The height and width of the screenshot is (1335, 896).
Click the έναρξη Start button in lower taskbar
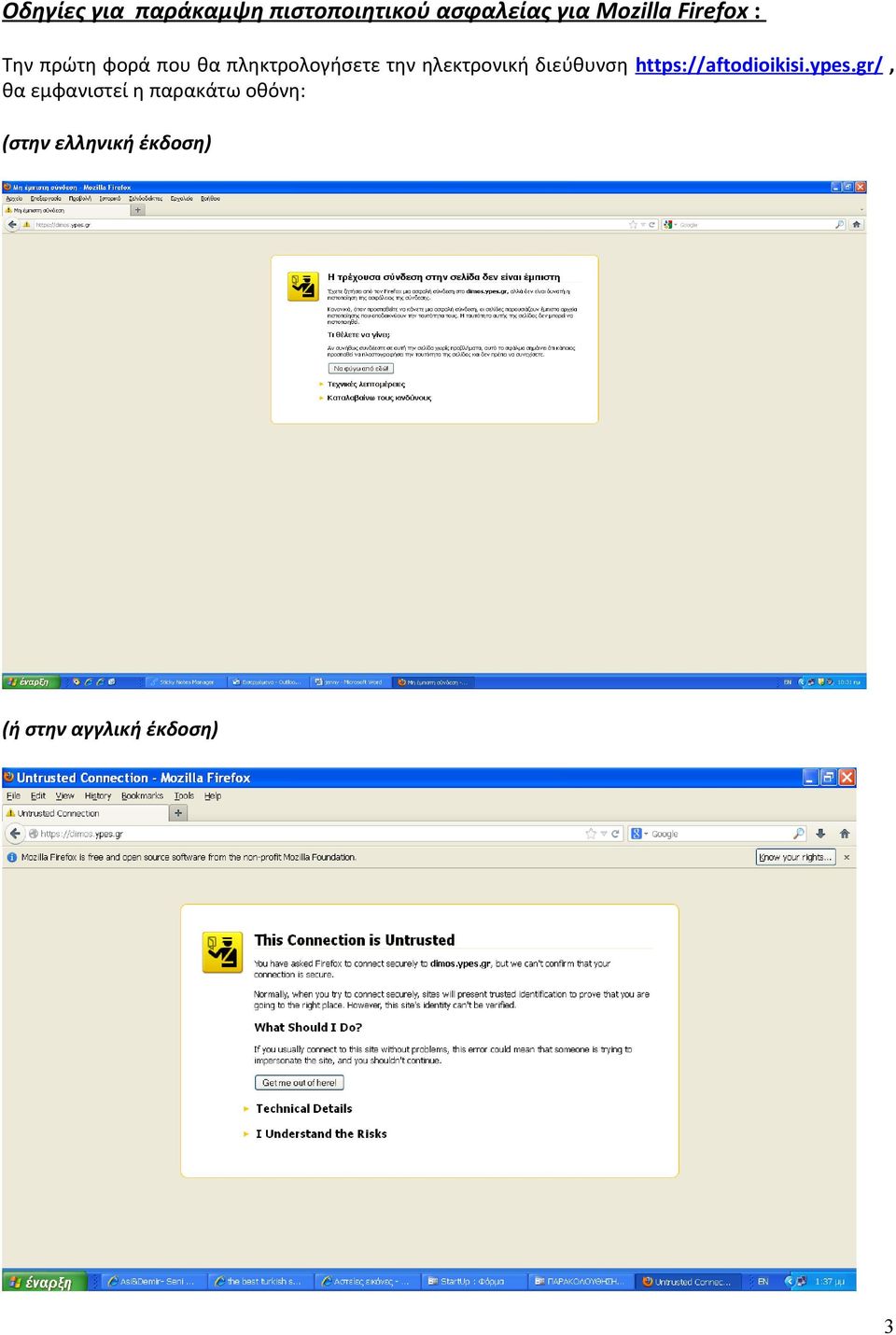point(45,1282)
